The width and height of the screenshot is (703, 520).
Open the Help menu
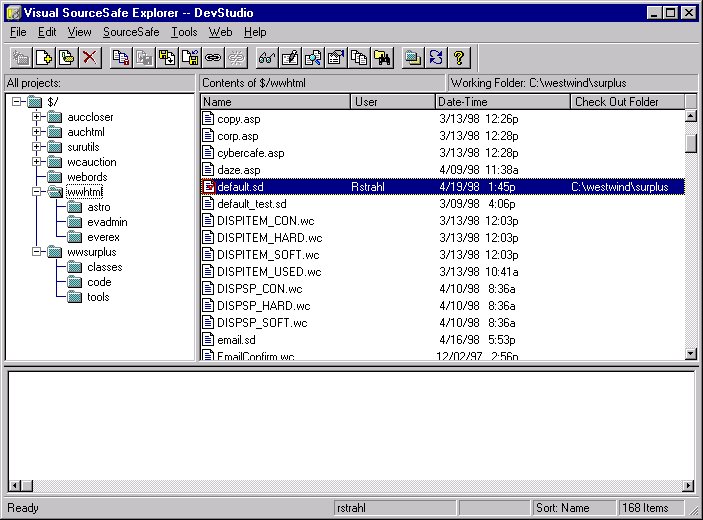(x=255, y=32)
